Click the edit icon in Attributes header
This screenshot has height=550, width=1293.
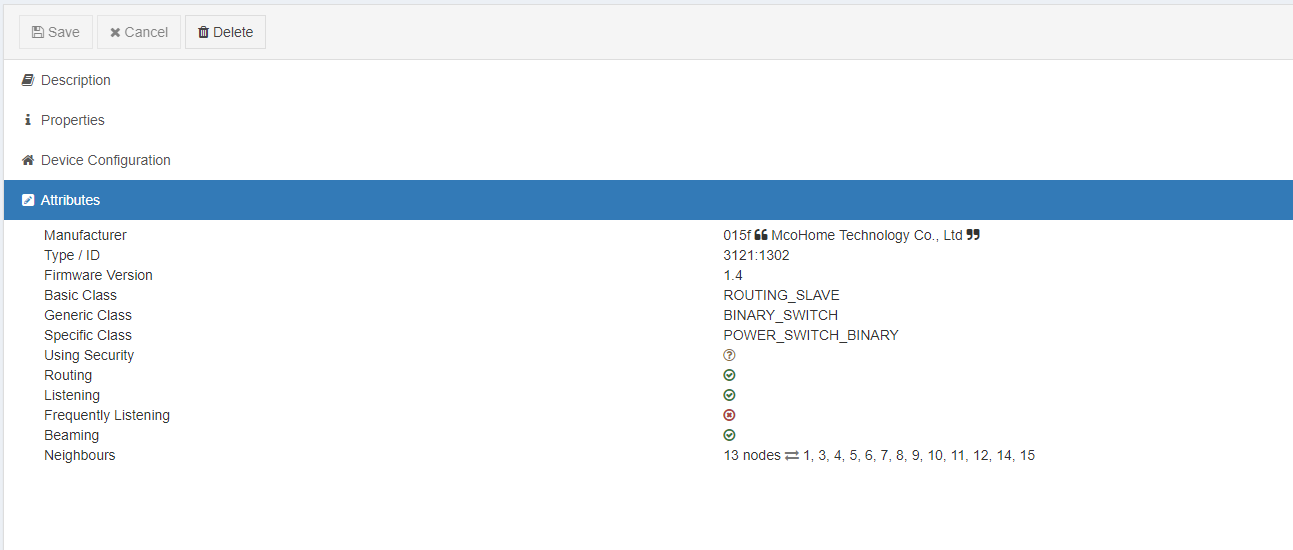coord(28,200)
